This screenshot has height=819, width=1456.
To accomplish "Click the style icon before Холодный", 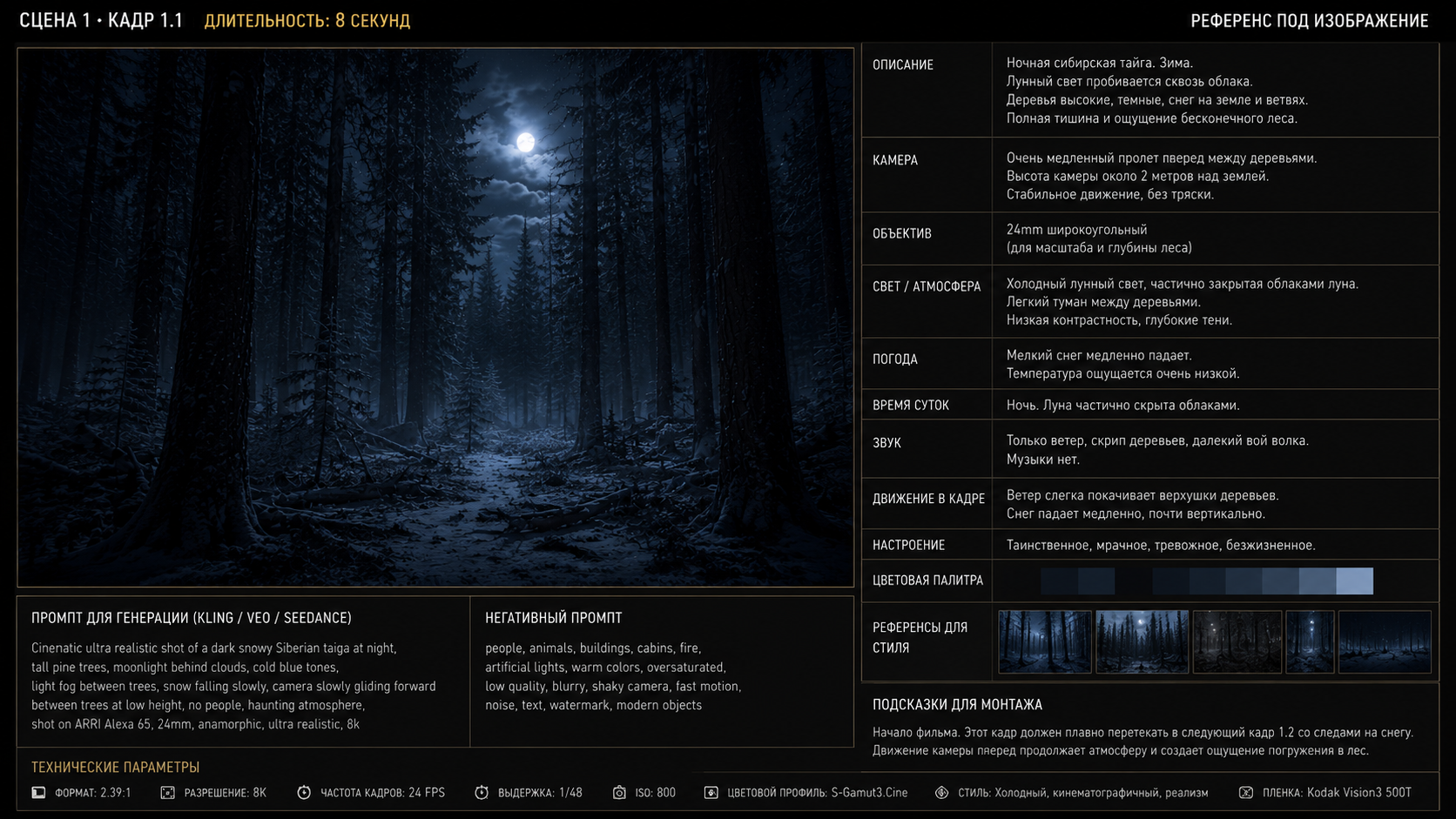I will (x=941, y=793).
